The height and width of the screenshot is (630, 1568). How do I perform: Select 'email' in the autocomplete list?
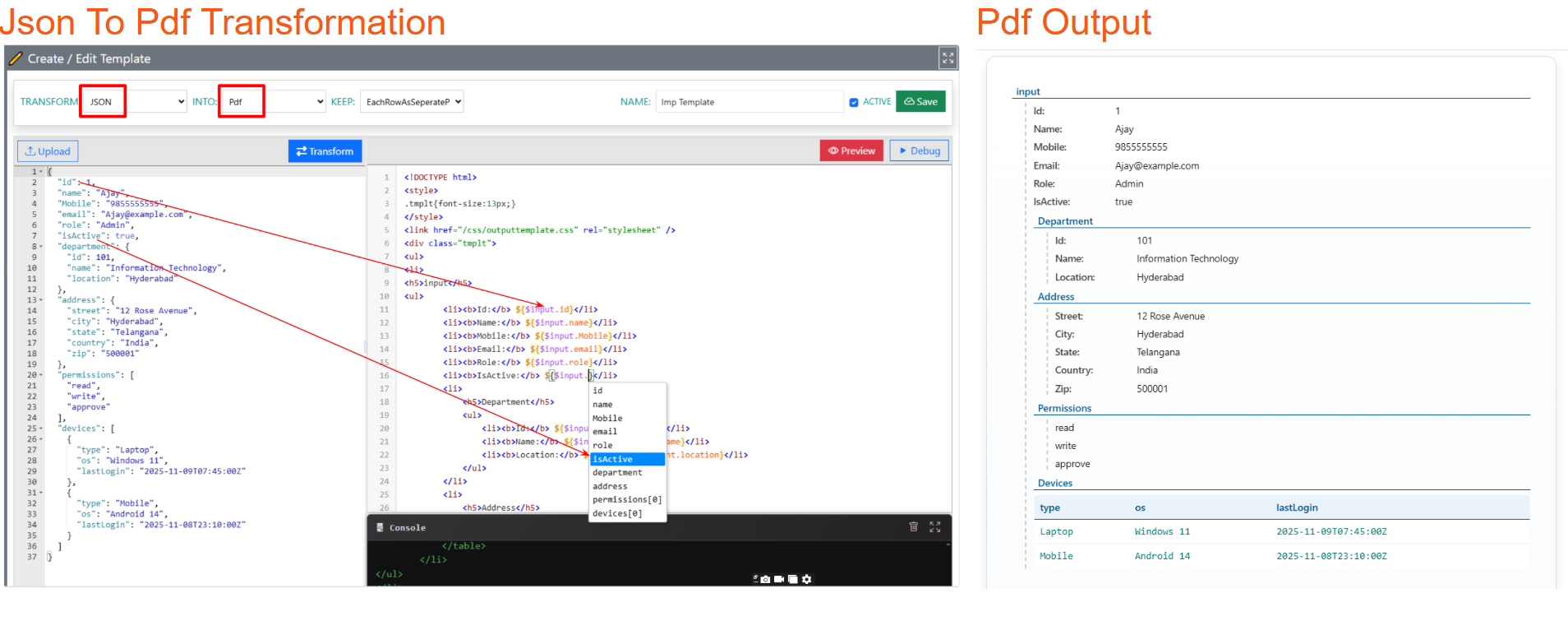pyautogui.click(x=628, y=432)
